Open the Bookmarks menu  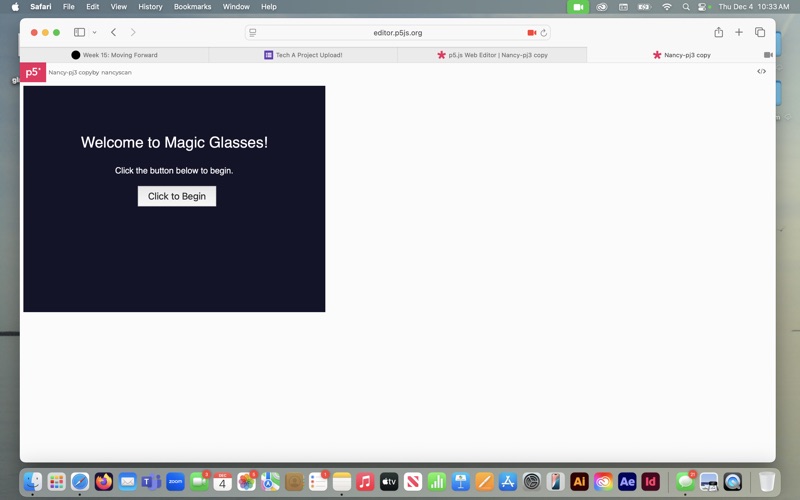[192, 7]
